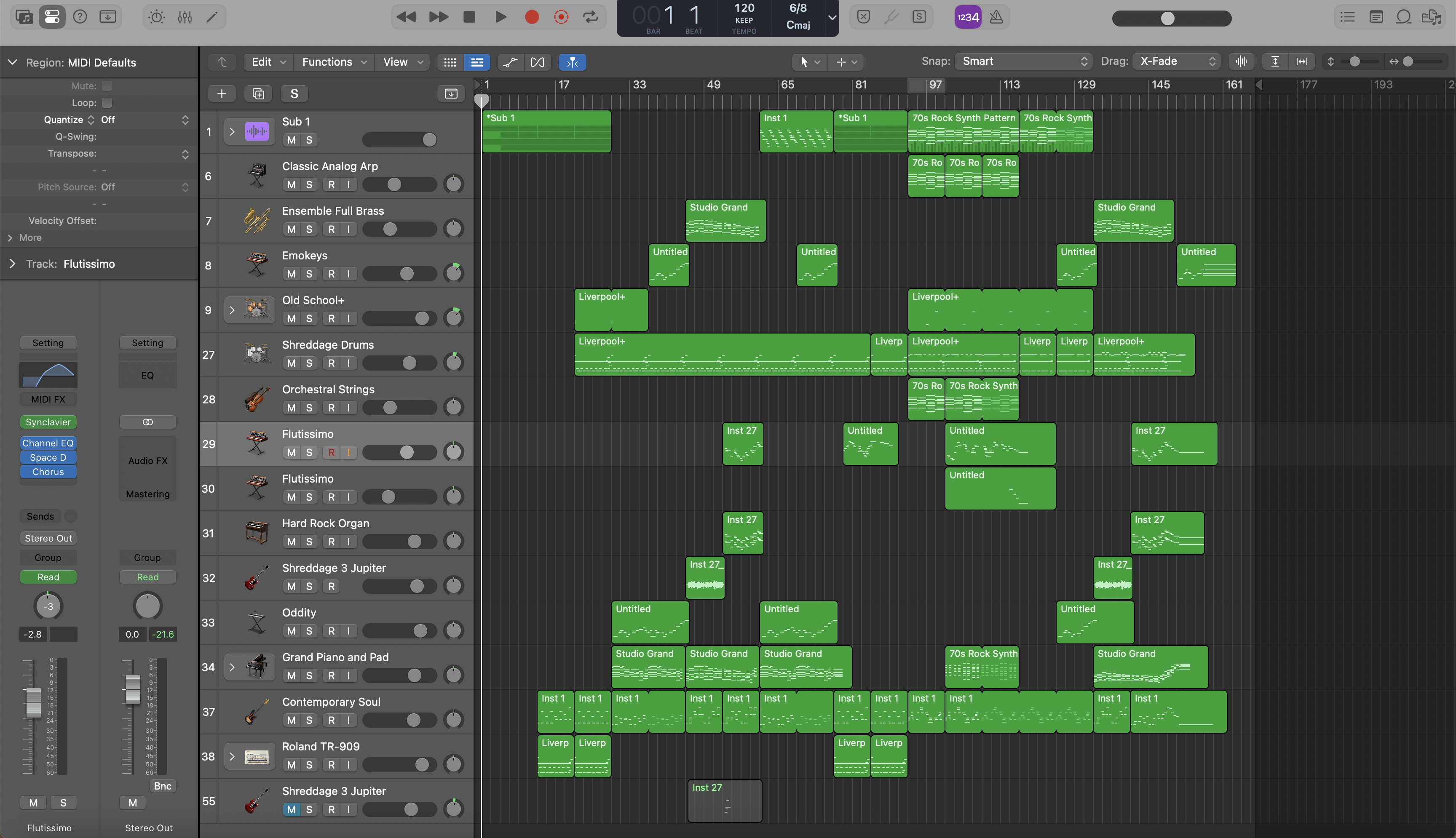
Task: Open the Mixer from toolbar icon
Action: coord(185,17)
